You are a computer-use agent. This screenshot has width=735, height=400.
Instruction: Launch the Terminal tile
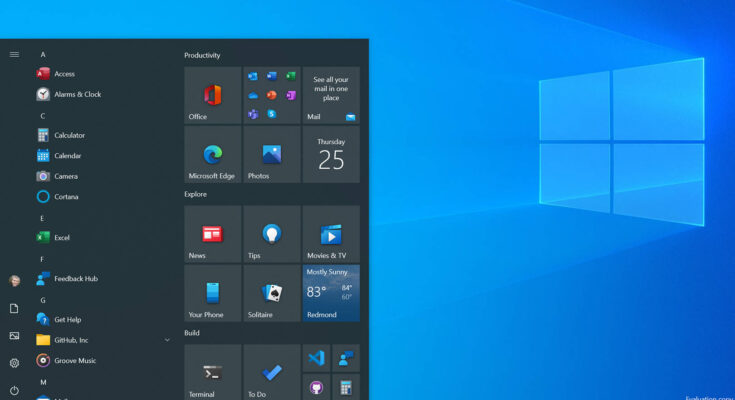tap(212, 372)
